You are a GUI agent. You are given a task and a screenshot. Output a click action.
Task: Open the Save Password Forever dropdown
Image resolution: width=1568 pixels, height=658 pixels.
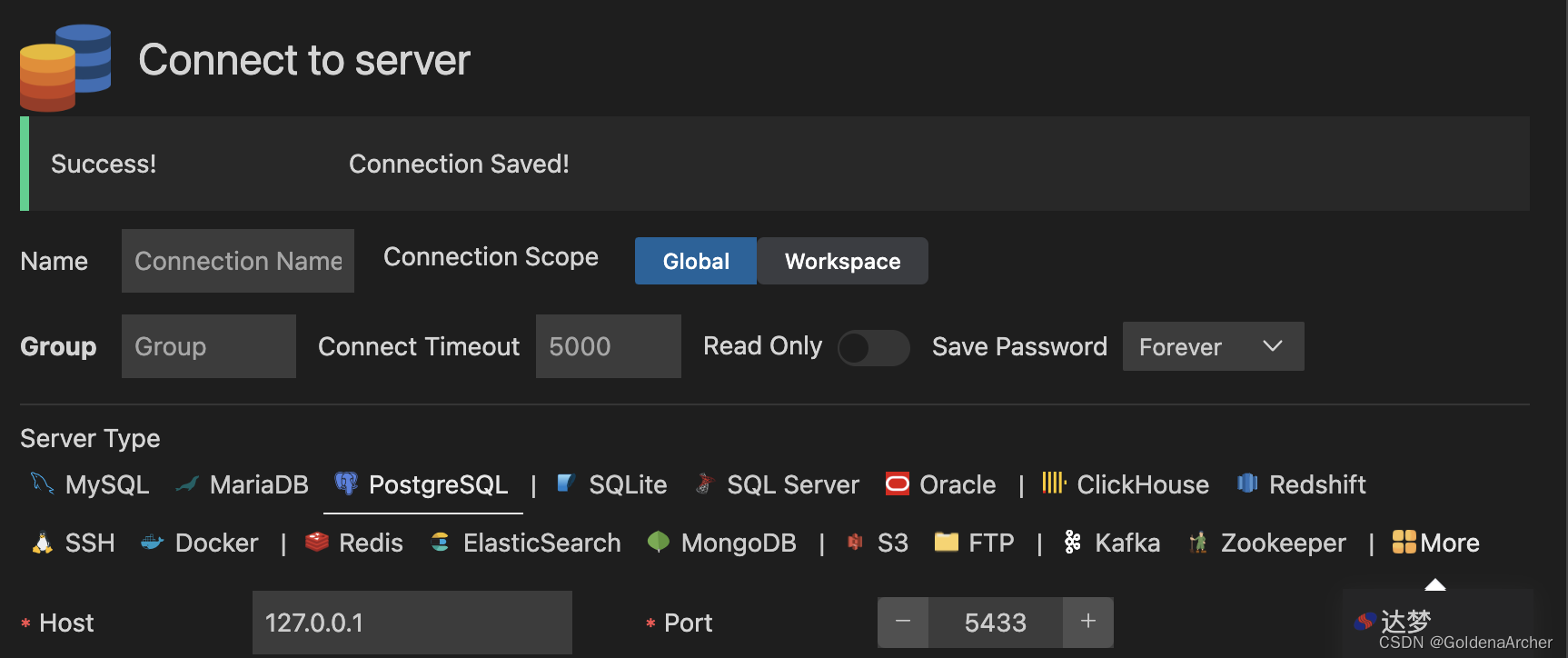[1213, 346]
